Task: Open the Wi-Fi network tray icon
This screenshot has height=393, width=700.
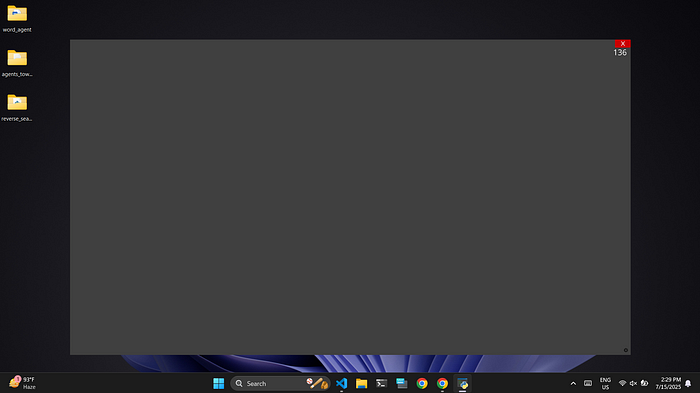Action: click(x=622, y=383)
